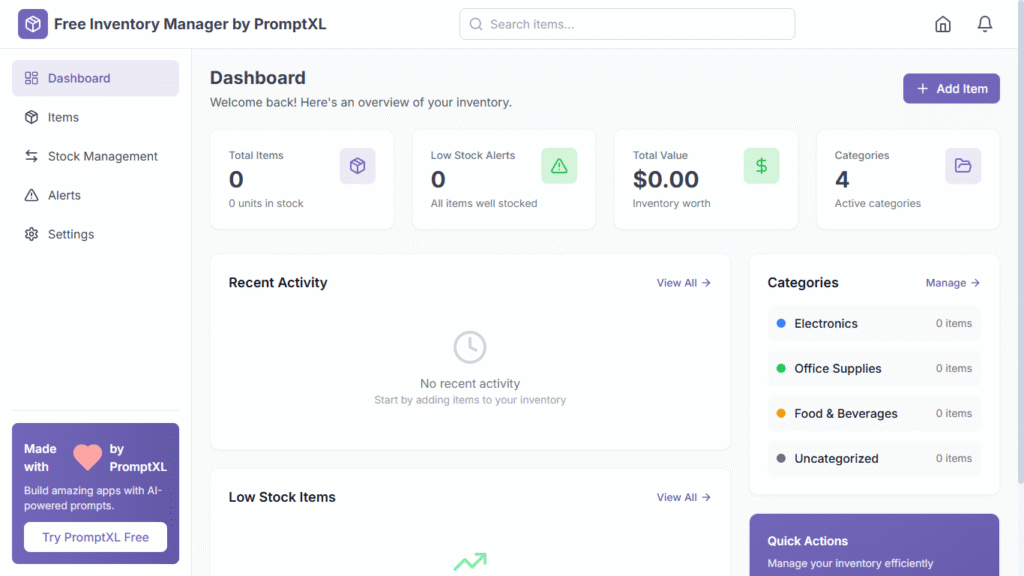
Task: Click the Try PromptXL Free button
Action: coord(95,537)
